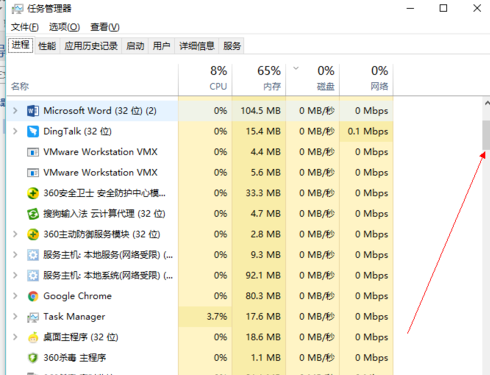Open the 选项(O) menu
The image size is (490, 375).
(x=64, y=27)
